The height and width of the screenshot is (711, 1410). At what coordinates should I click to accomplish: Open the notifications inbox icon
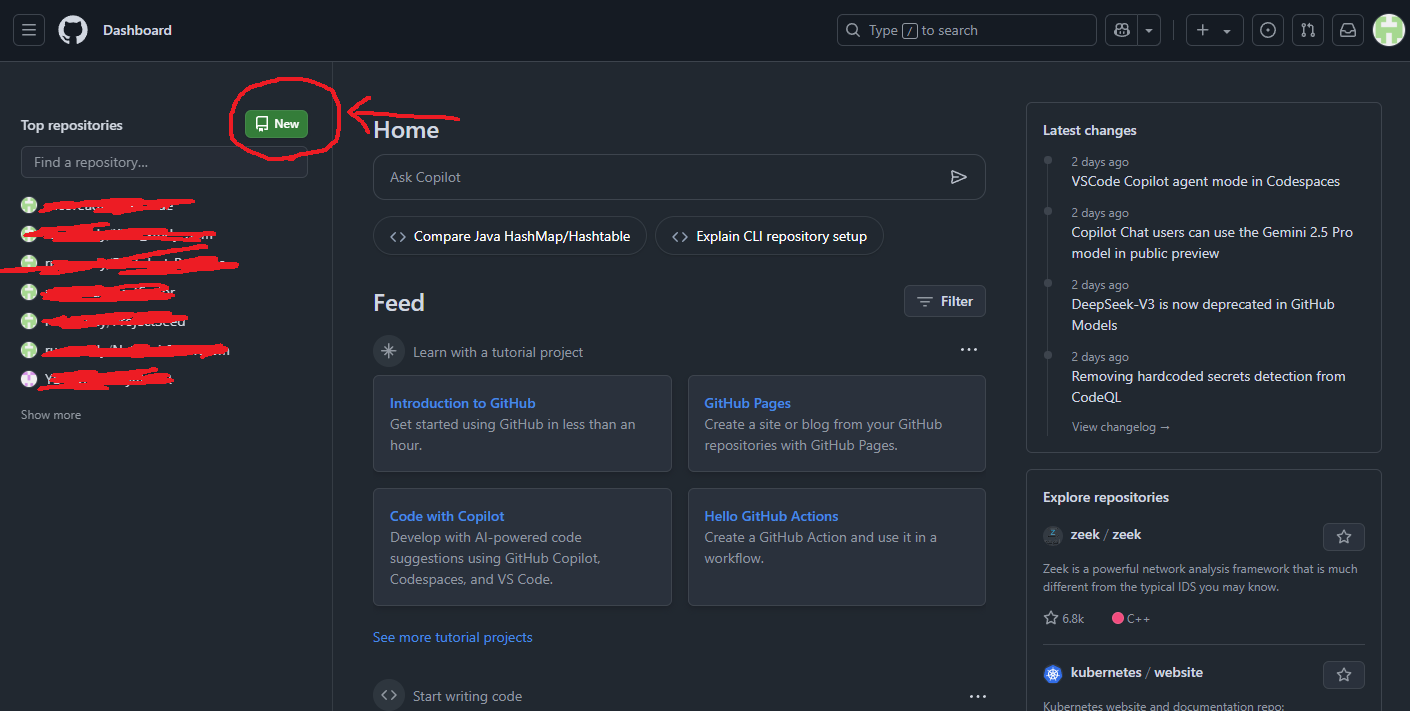pos(1348,30)
